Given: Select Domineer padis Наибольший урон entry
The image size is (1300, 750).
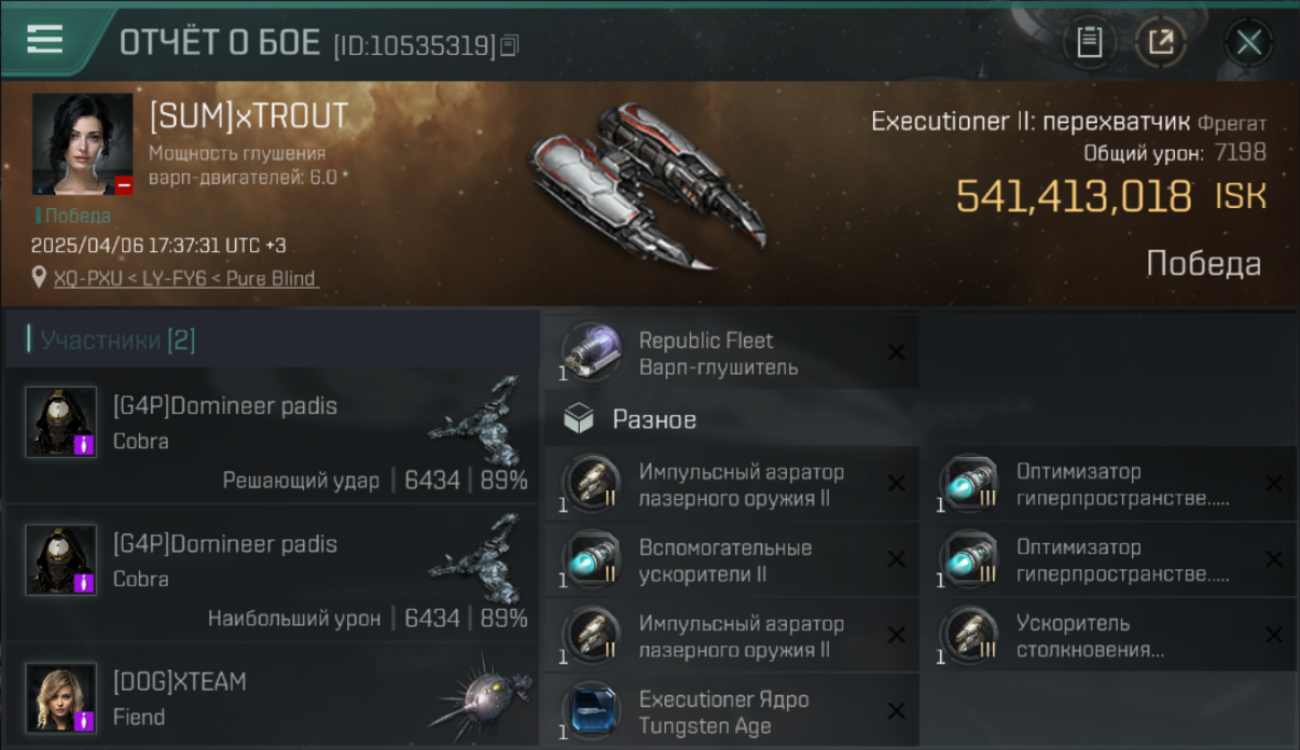Looking at the screenshot, I should coord(272,574).
